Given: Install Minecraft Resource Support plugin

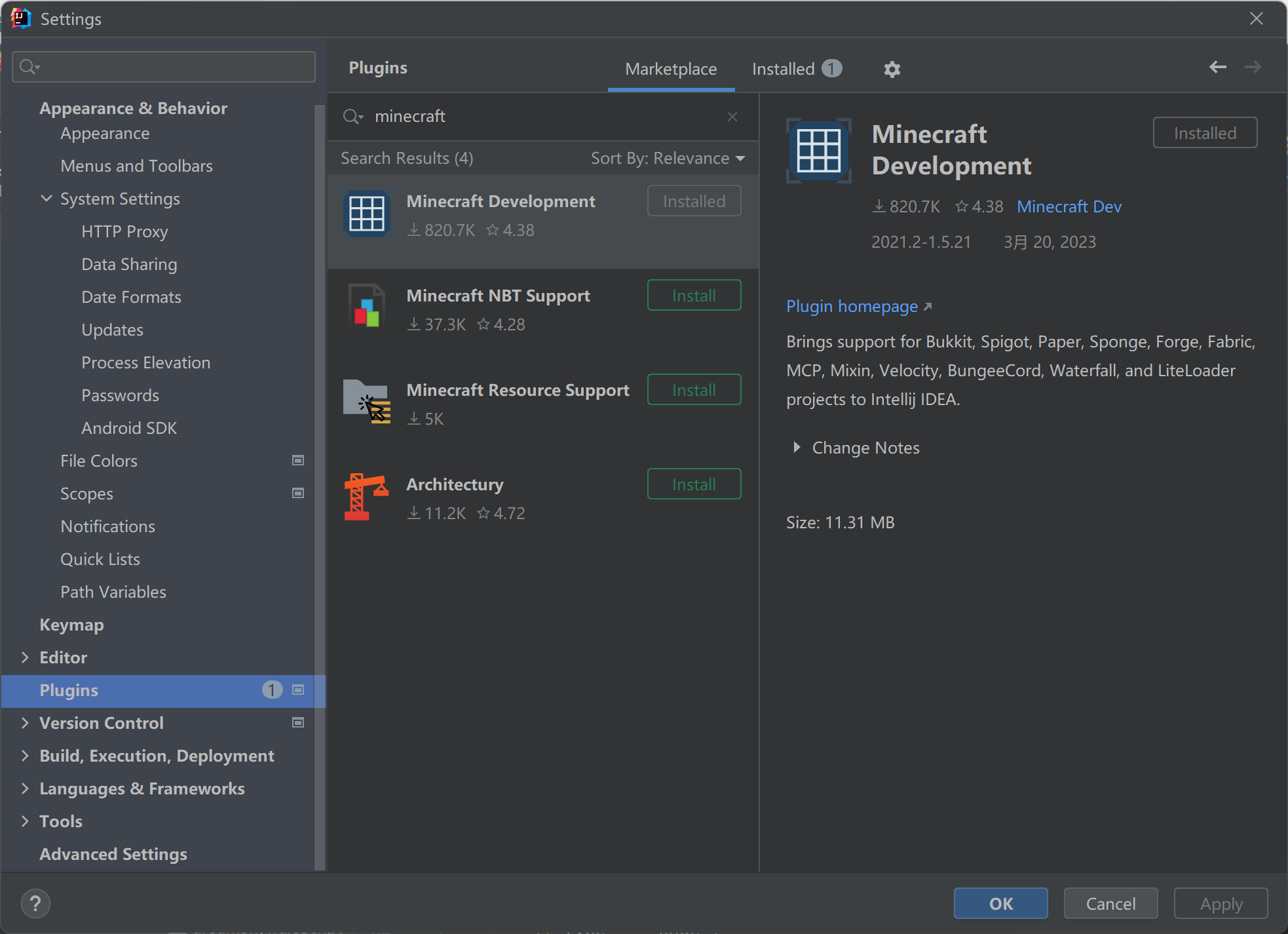Looking at the screenshot, I should pyautogui.click(x=694, y=390).
